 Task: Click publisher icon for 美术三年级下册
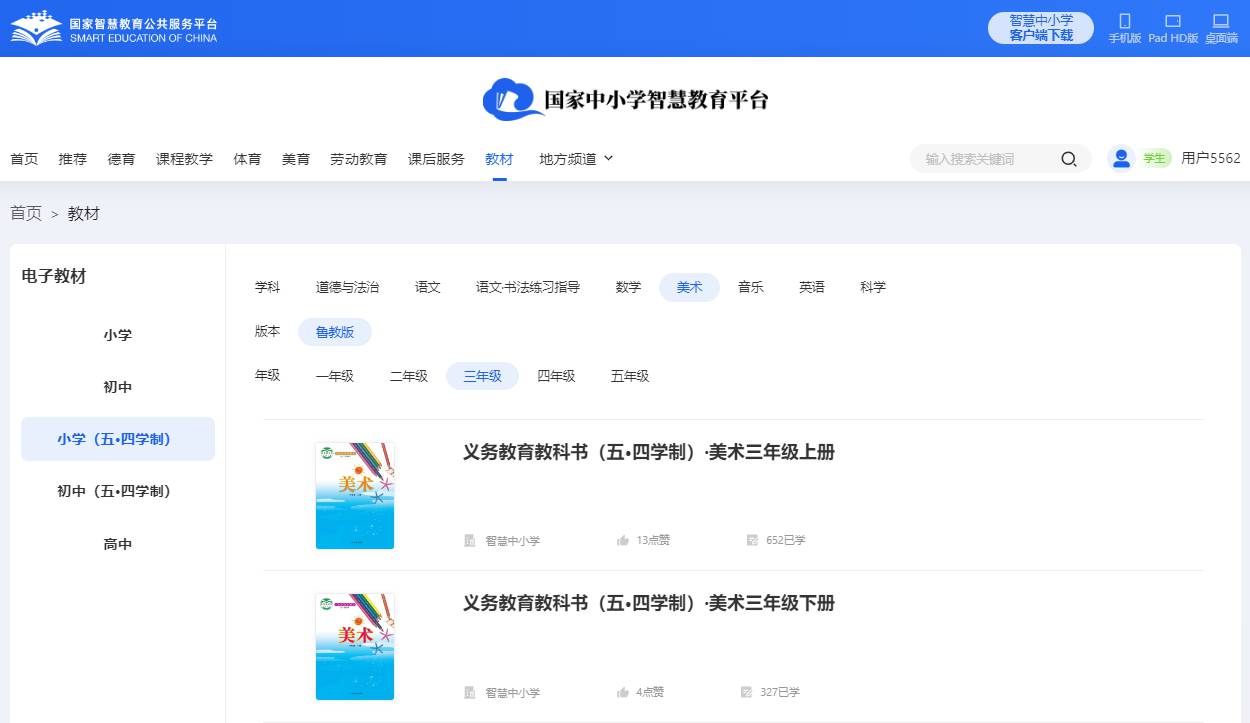click(470, 692)
